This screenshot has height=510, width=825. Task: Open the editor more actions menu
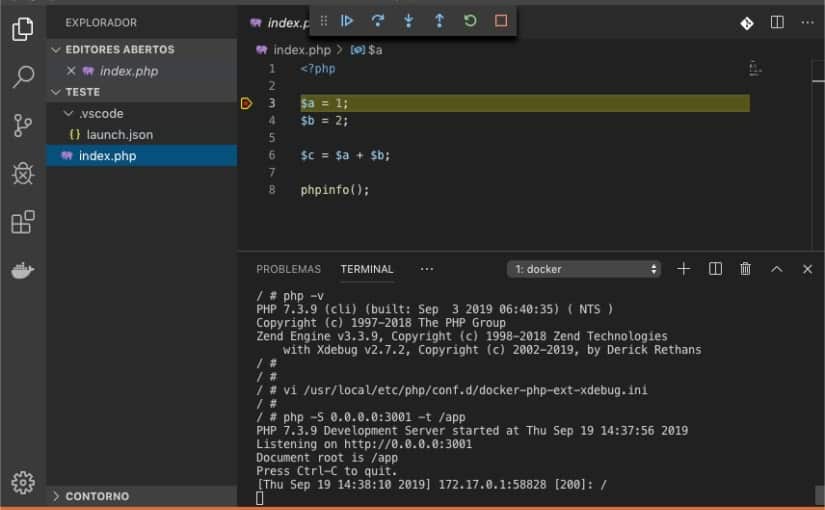pos(808,22)
